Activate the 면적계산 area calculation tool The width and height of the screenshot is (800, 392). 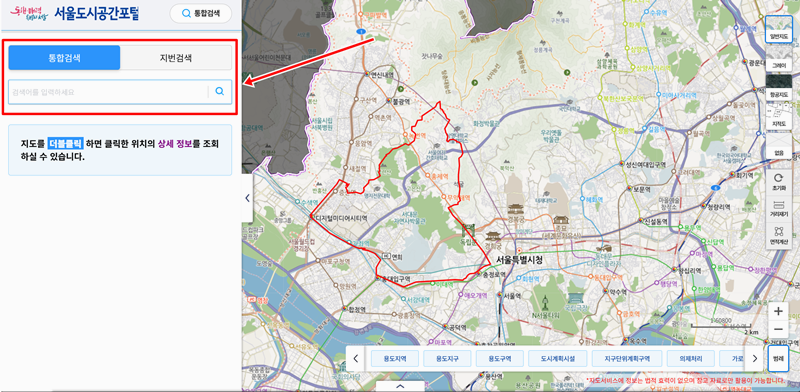coord(779,235)
